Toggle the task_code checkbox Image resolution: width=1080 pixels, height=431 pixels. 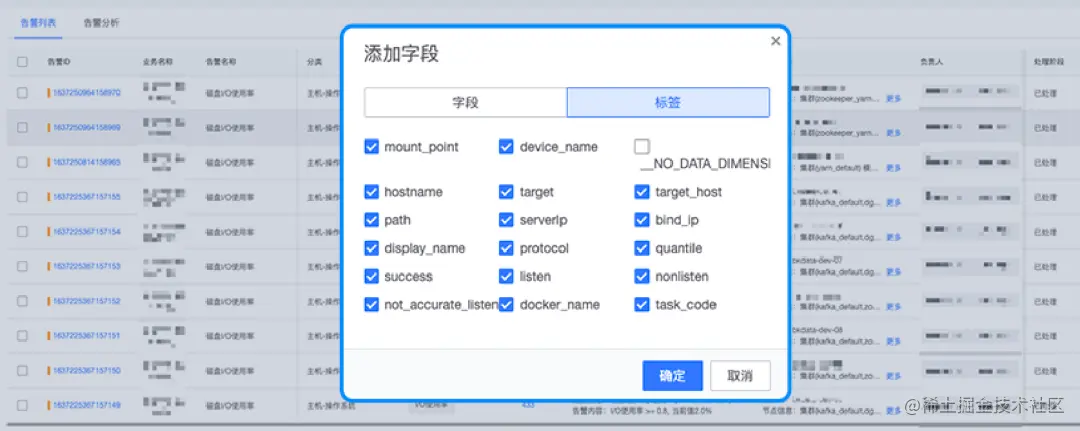pyautogui.click(x=642, y=304)
